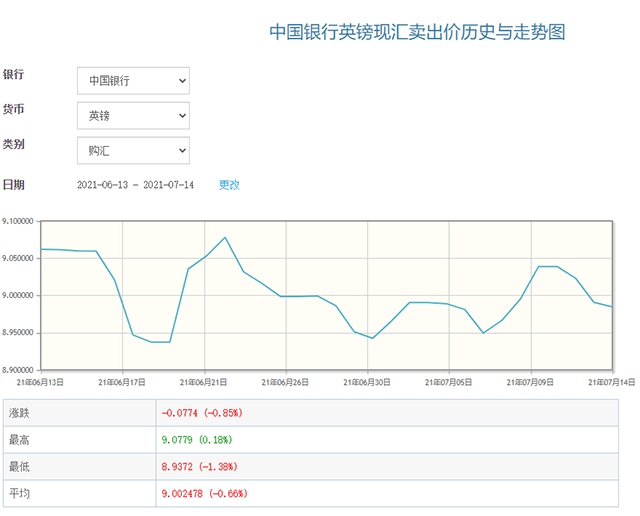The height and width of the screenshot is (516, 640).
Task: Click x-axis label 21年07月05日
Action: [448, 383]
